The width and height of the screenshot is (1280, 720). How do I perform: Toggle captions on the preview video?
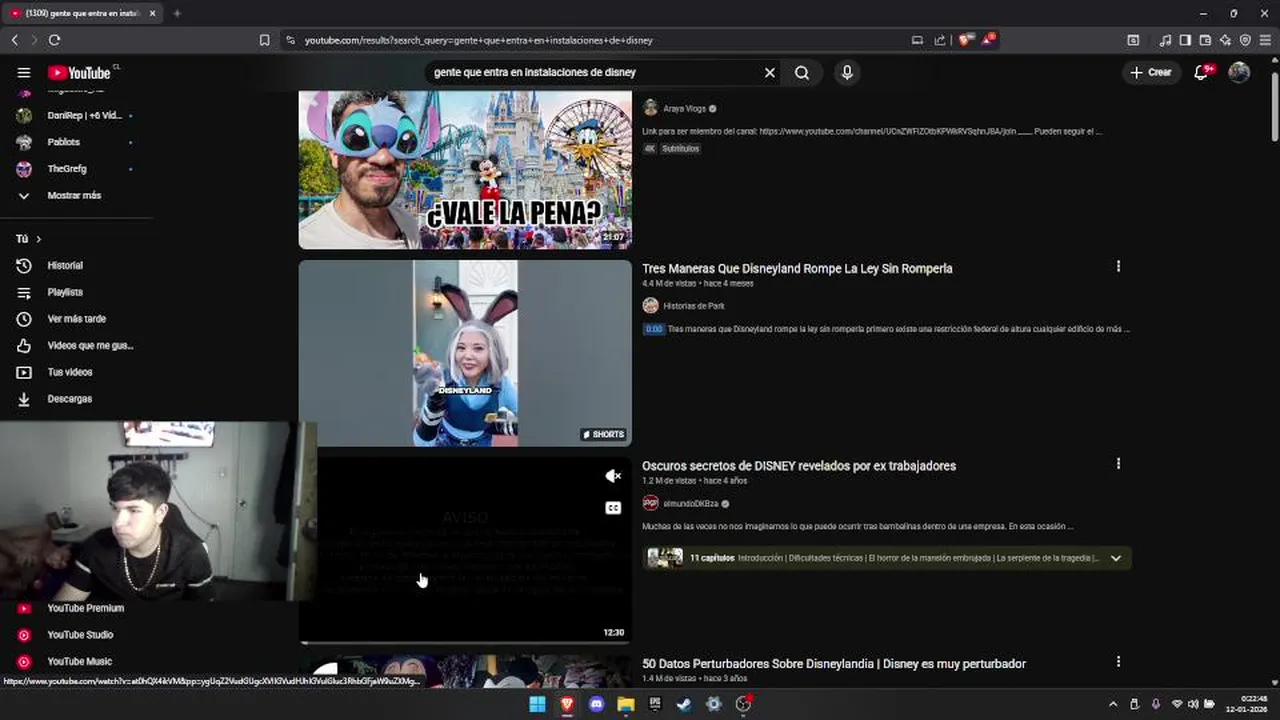pos(613,508)
